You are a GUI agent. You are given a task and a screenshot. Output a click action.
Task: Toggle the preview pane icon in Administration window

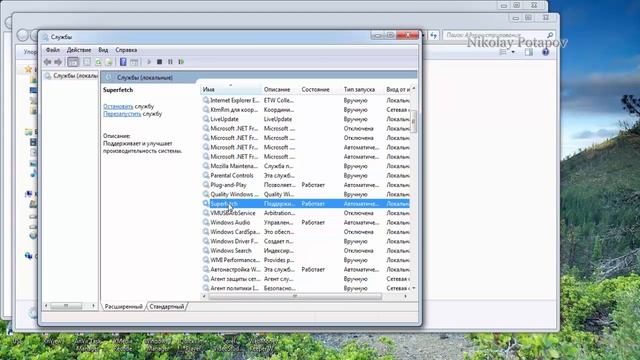tap(529, 52)
